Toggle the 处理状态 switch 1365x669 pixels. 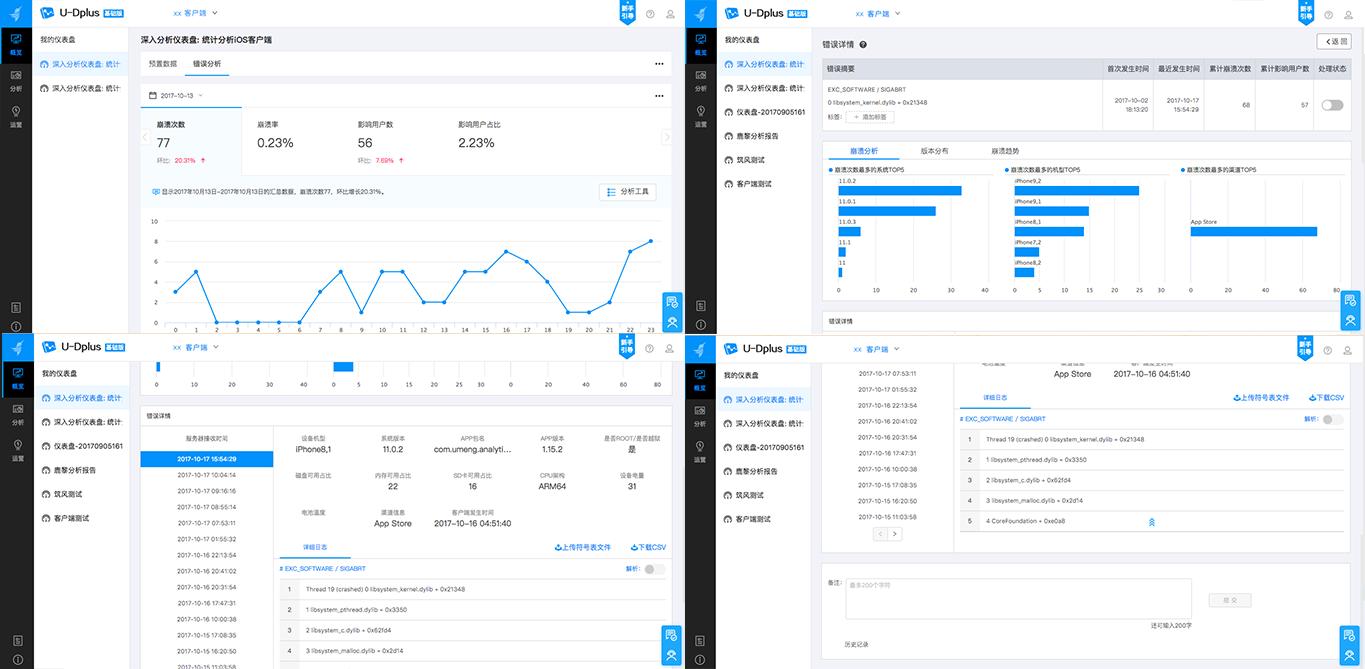[1331, 105]
